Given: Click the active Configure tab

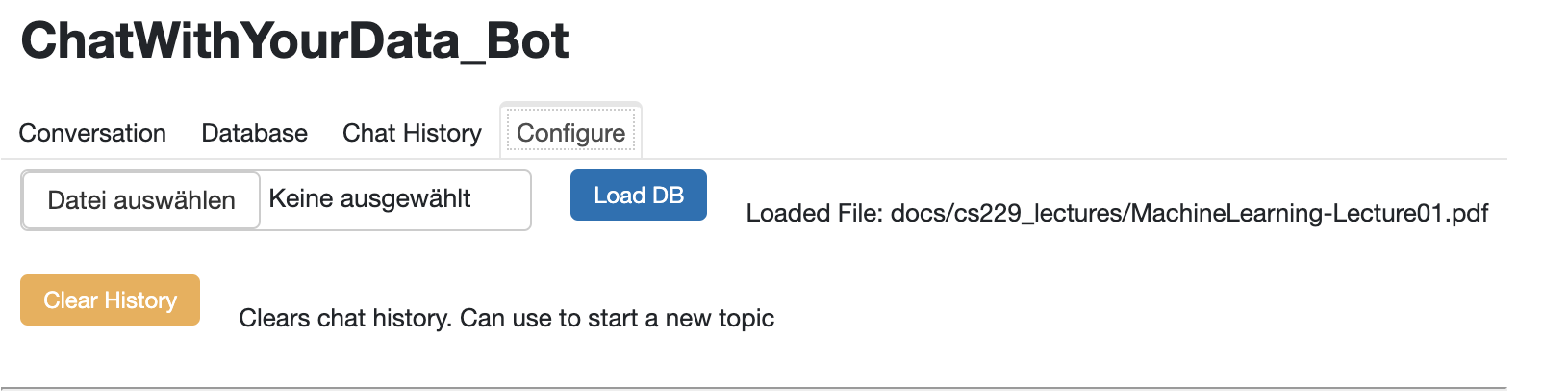Looking at the screenshot, I should [x=570, y=133].
